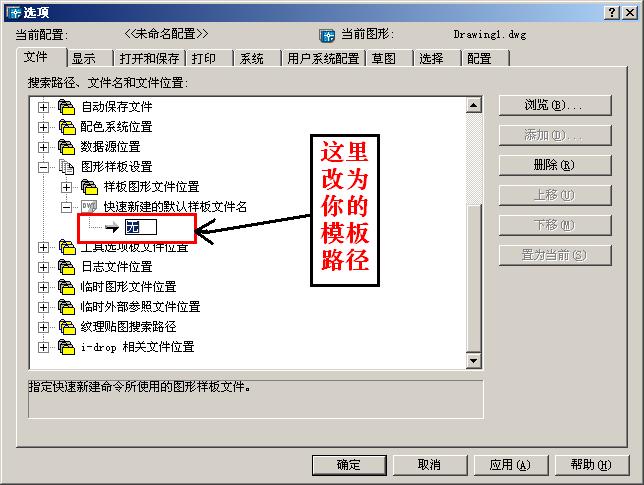
Task: Expand the i-drop 相关文件位置 node
Action: point(43,347)
